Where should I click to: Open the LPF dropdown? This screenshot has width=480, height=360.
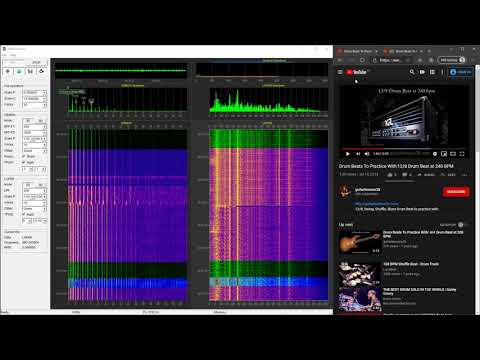coord(34,191)
